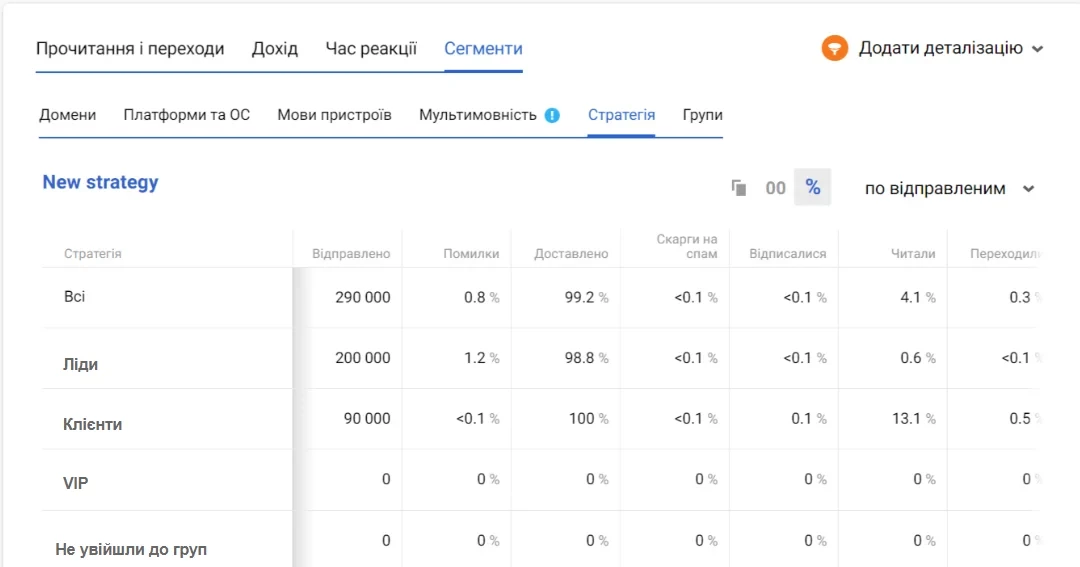This screenshot has width=1080, height=567.
Task: Select VIP row label
Action: [x=76, y=484]
